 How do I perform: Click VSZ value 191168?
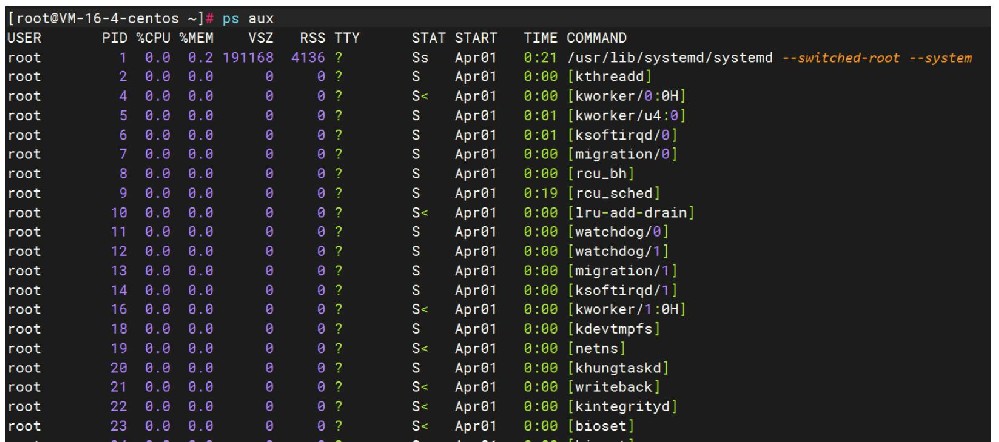248,58
